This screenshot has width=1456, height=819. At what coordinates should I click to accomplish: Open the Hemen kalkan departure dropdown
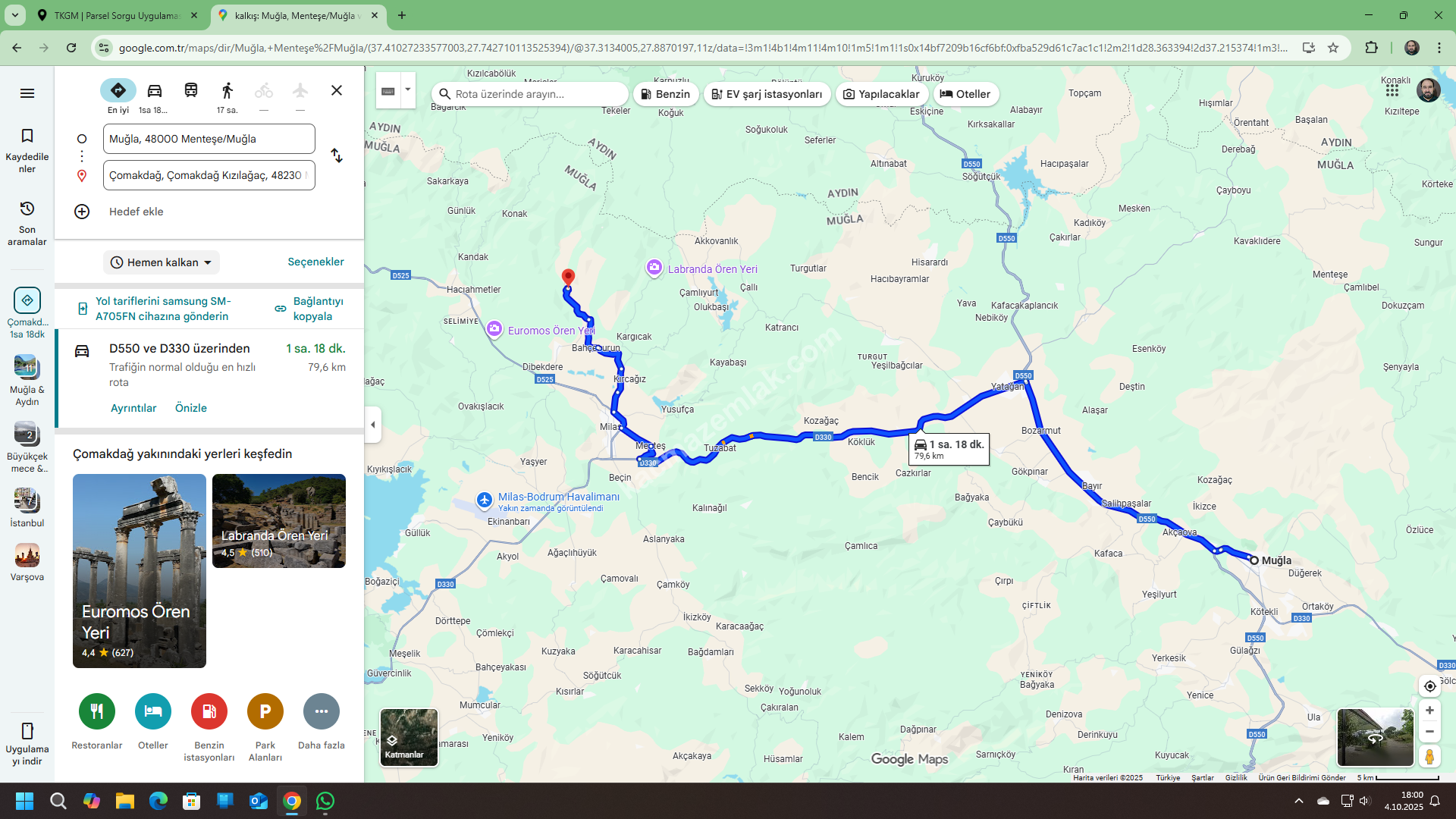(162, 262)
